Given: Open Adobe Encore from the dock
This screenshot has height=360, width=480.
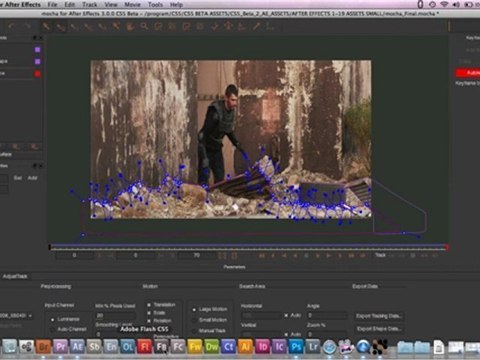Looking at the screenshot, I should pos(111,347).
